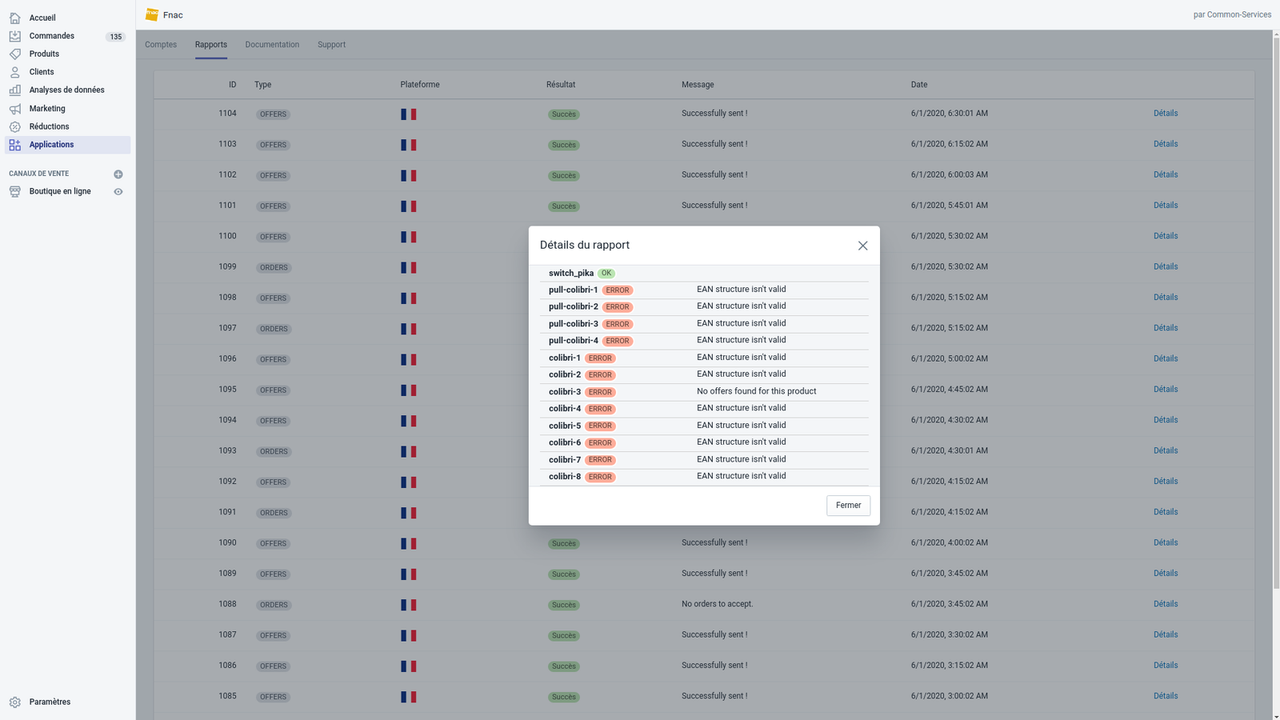Viewport: 1280px width, 720px height.
Task: Open Paramètres in the sidebar
Action: [x=50, y=702]
